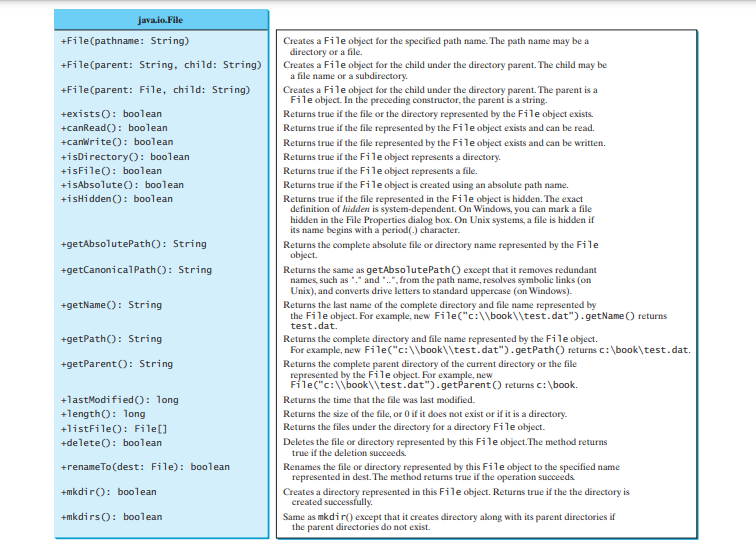The width and height of the screenshot is (756, 547).
Task: Select +File(parent: String, child: String) constructor
Action: (161, 65)
